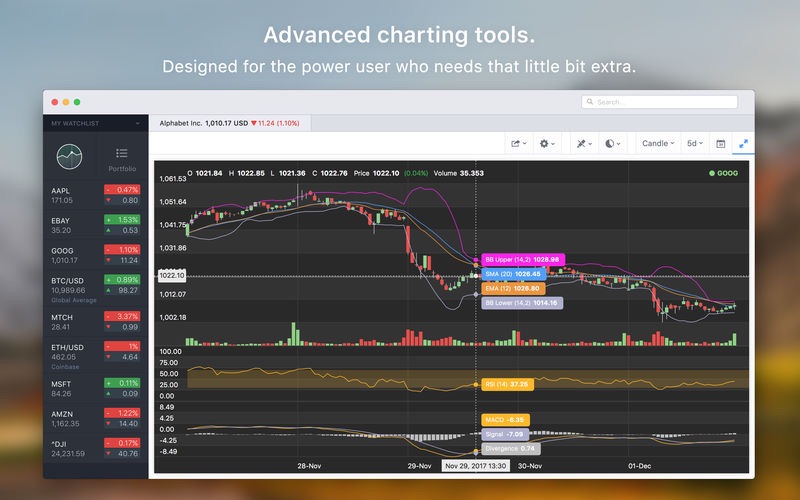The image size is (800, 500).
Task: Open the share/export chart menu
Action: [x=519, y=144]
